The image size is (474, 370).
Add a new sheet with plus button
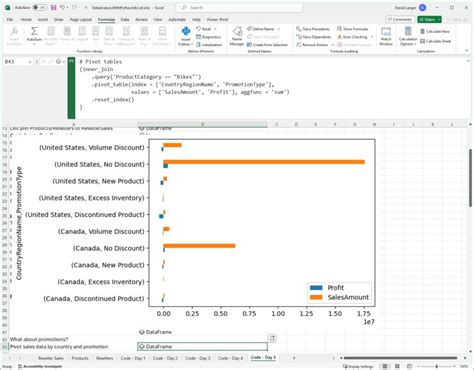[x=294, y=358]
